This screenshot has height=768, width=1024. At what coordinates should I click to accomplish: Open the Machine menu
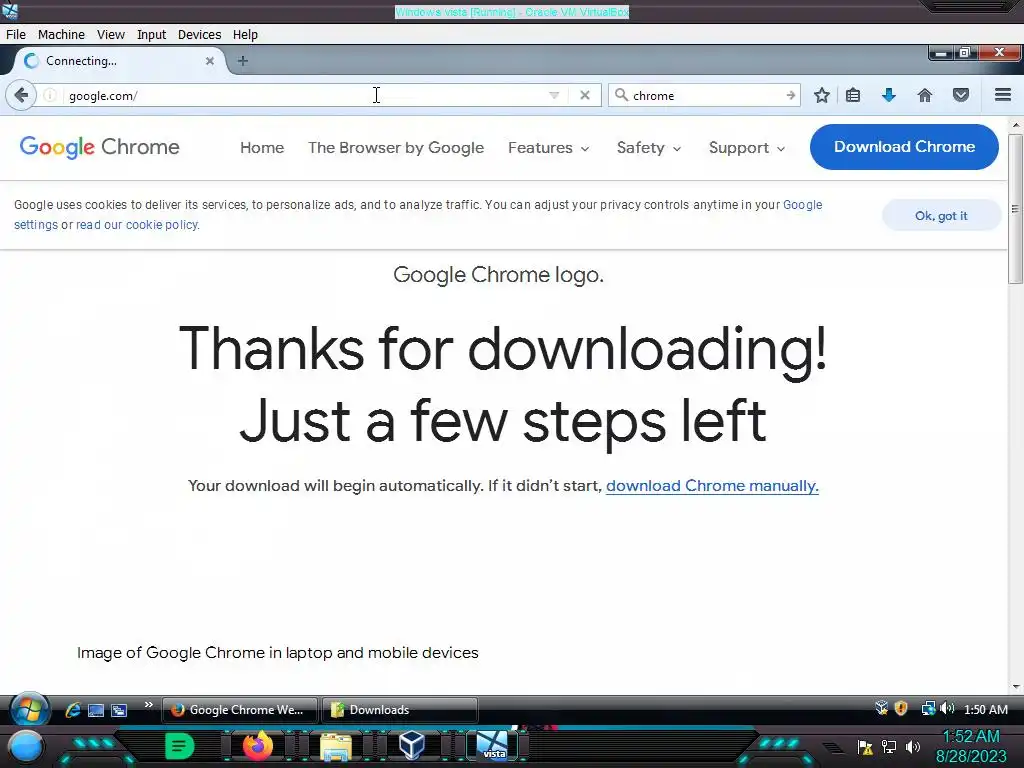61,35
